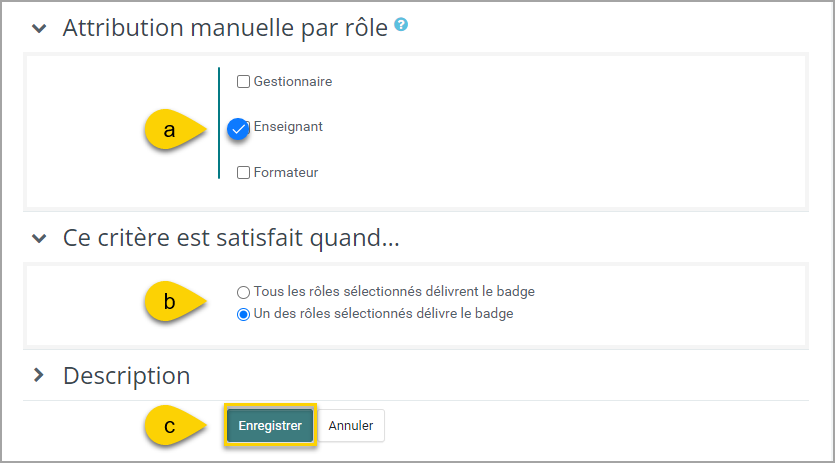835x463 pixels.
Task: Cancel with the Annuler button
Action: [350, 425]
